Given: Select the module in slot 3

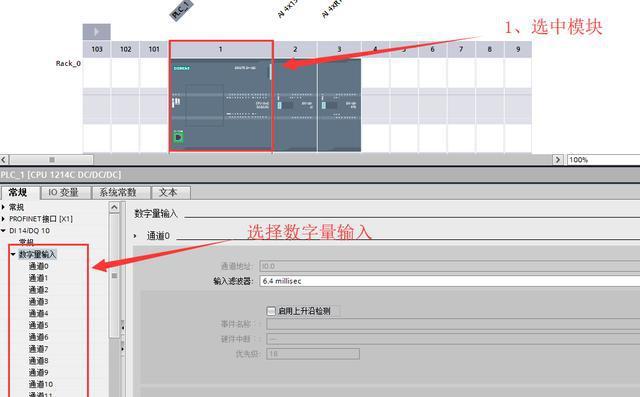Looking at the screenshot, I should click(x=339, y=105).
